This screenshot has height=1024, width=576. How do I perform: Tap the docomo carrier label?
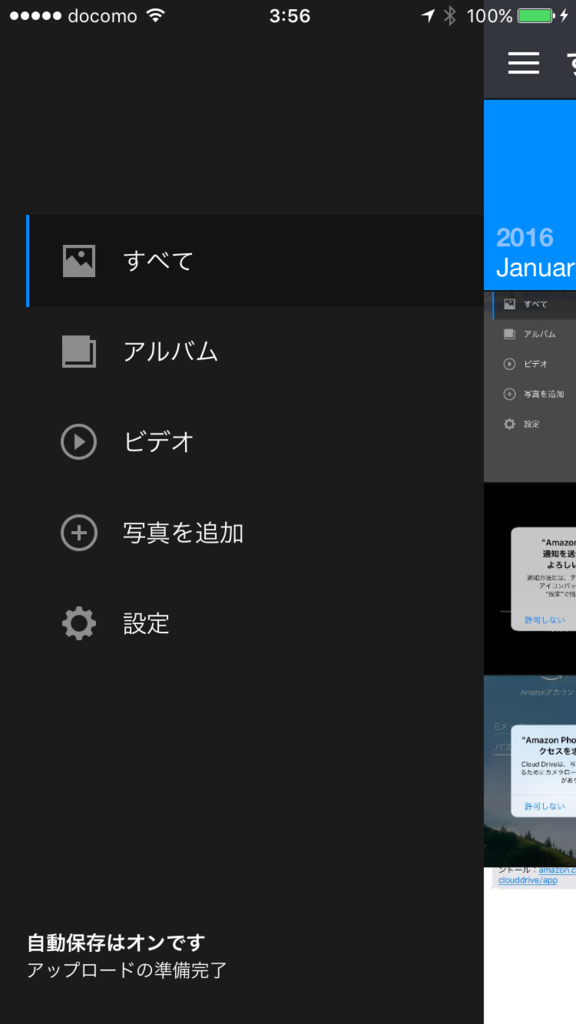point(103,16)
